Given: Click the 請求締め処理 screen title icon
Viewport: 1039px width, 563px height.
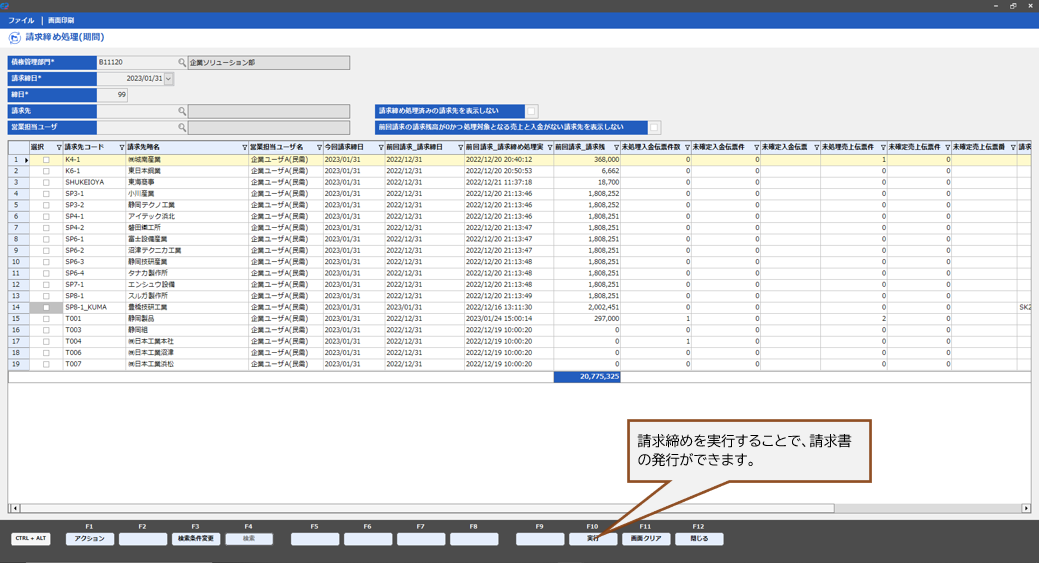Looking at the screenshot, I should (15, 38).
